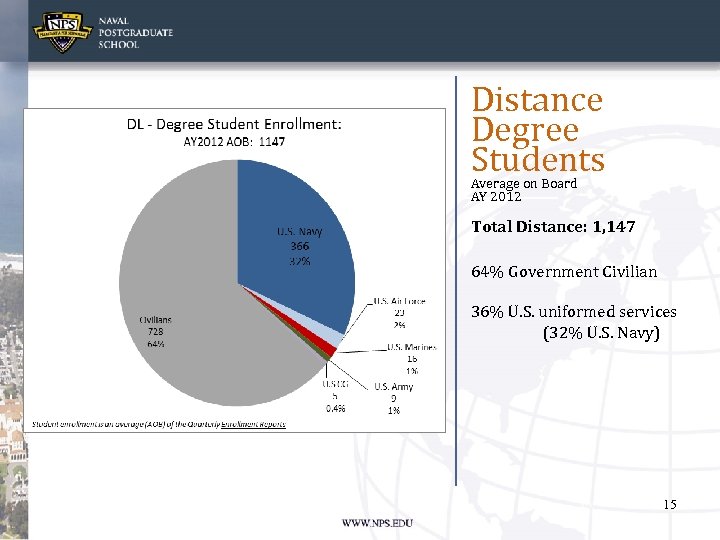Viewport: 720px width, 540px height.
Task: Click the USCG 0.4% data label
Action: pyautogui.click(x=335, y=396)
